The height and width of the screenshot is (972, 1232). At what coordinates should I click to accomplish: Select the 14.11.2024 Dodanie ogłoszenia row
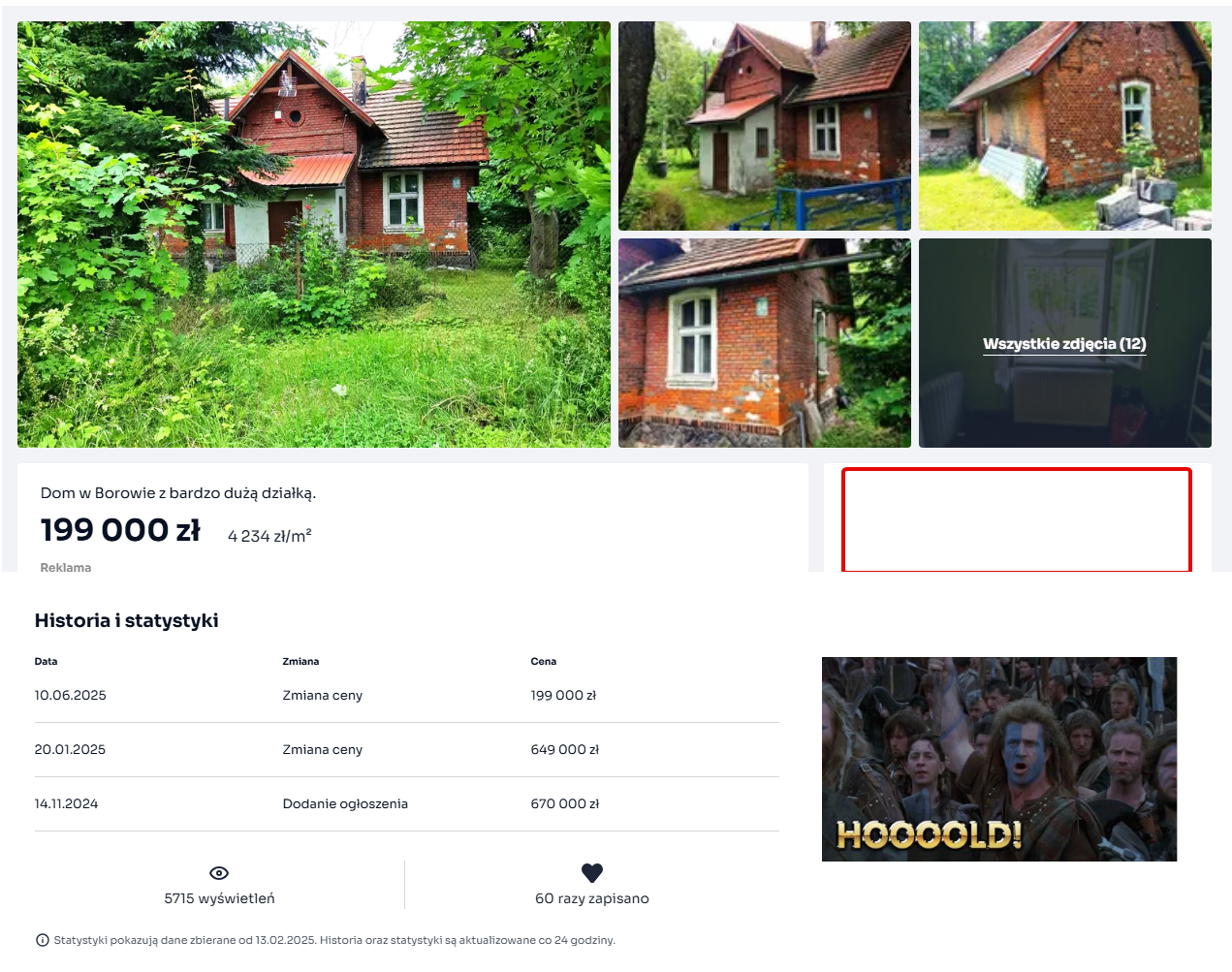click(x=407, y=804)
